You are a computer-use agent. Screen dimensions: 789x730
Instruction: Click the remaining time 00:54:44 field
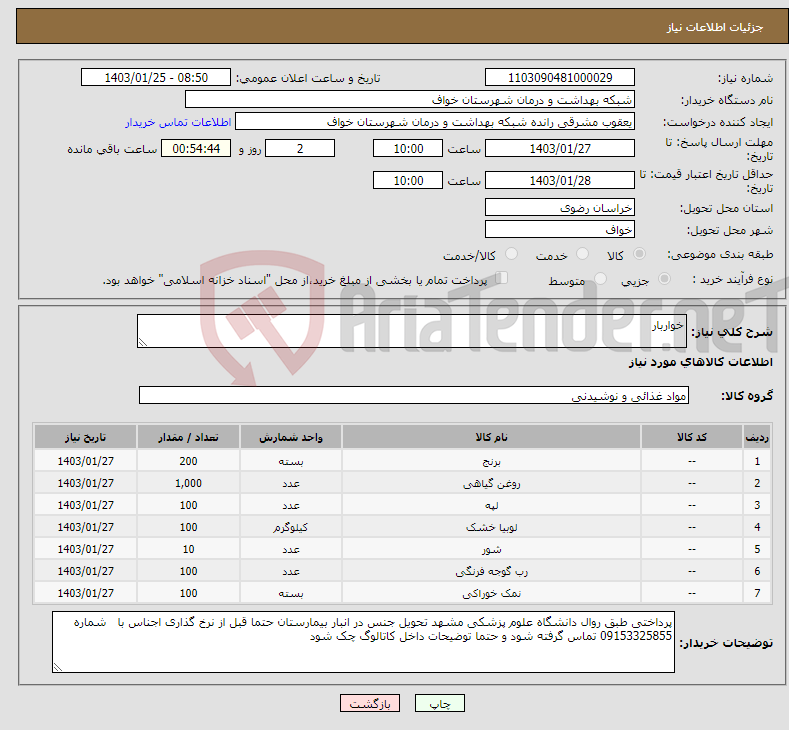point(196,148)
